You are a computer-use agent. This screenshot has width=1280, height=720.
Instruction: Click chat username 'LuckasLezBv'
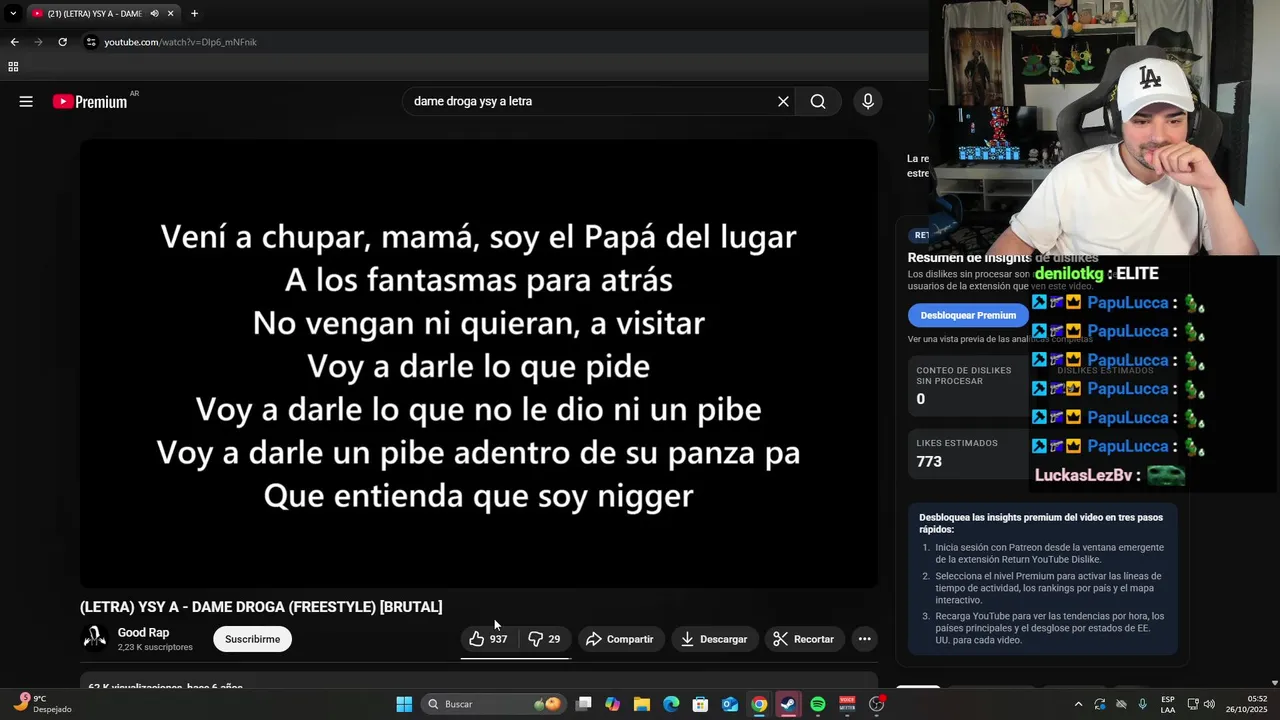(x=1084, y=475)
